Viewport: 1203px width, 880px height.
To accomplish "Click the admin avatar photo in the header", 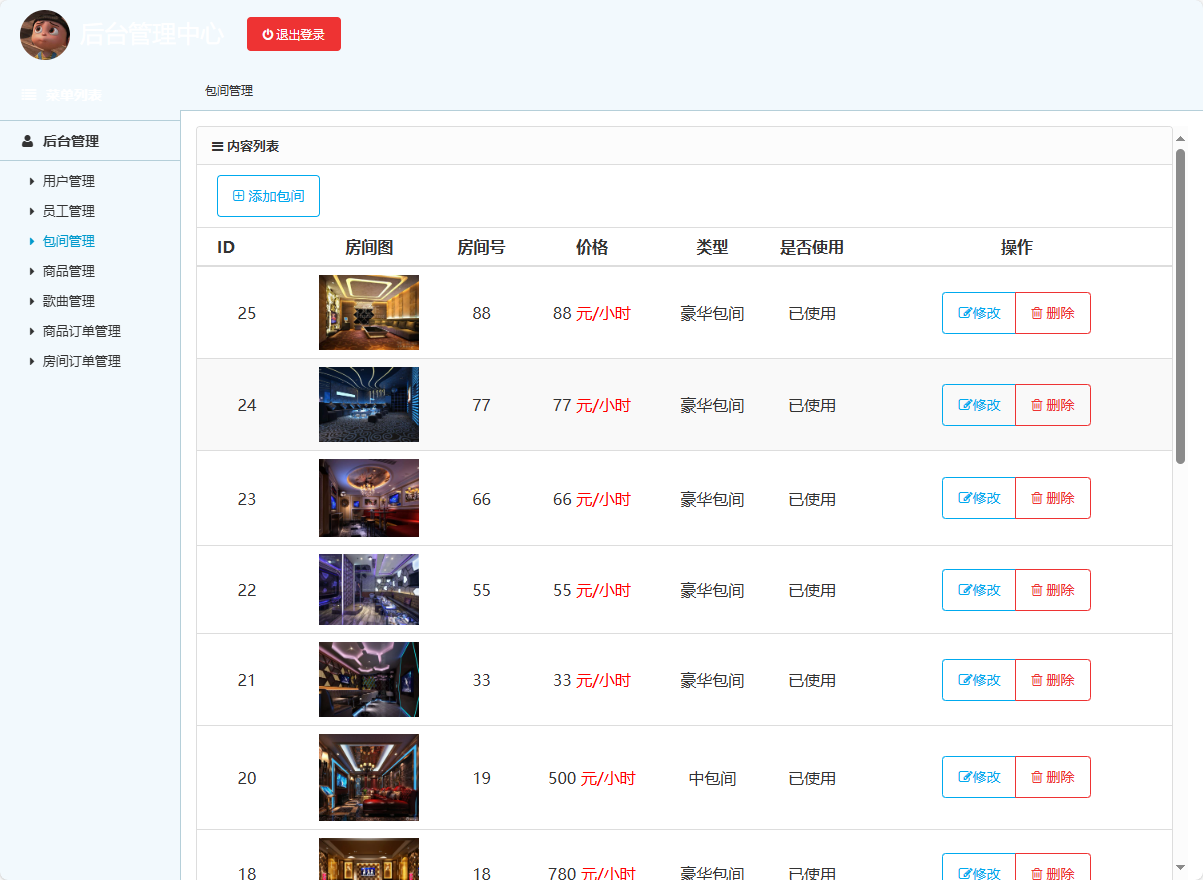I will pyautogui.click(x=44, y=35).
